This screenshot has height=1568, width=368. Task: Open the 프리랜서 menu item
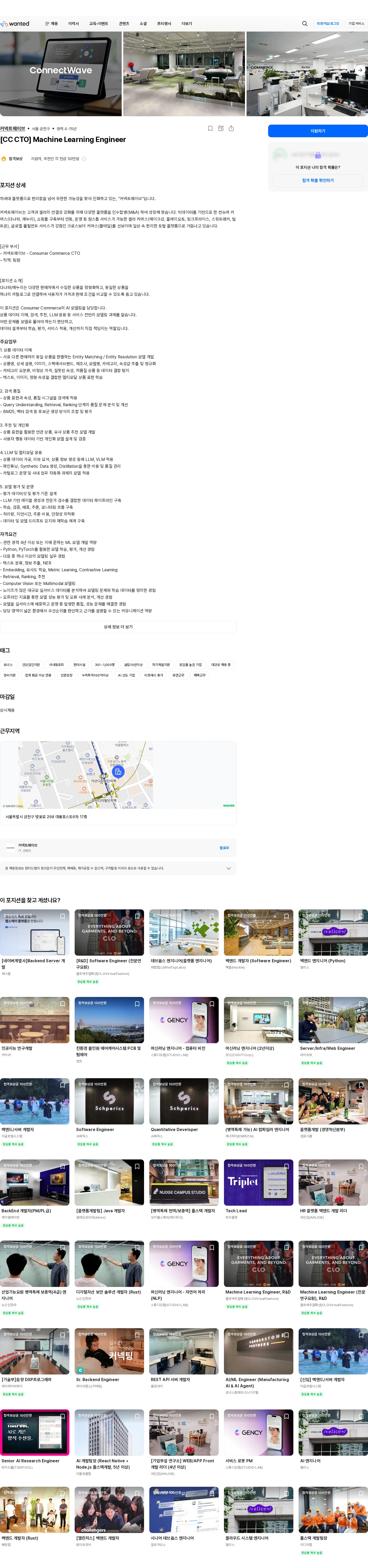[164, 24]
